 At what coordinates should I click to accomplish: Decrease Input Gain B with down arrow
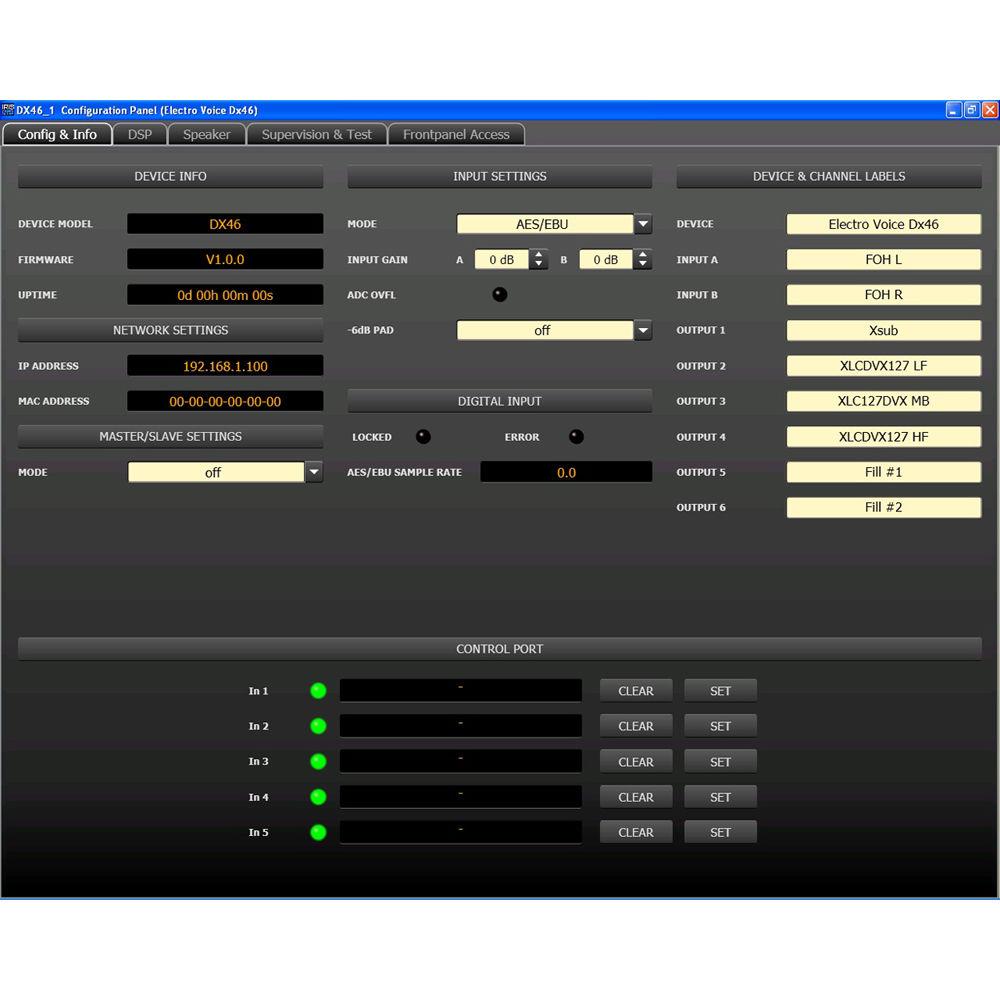643,265
